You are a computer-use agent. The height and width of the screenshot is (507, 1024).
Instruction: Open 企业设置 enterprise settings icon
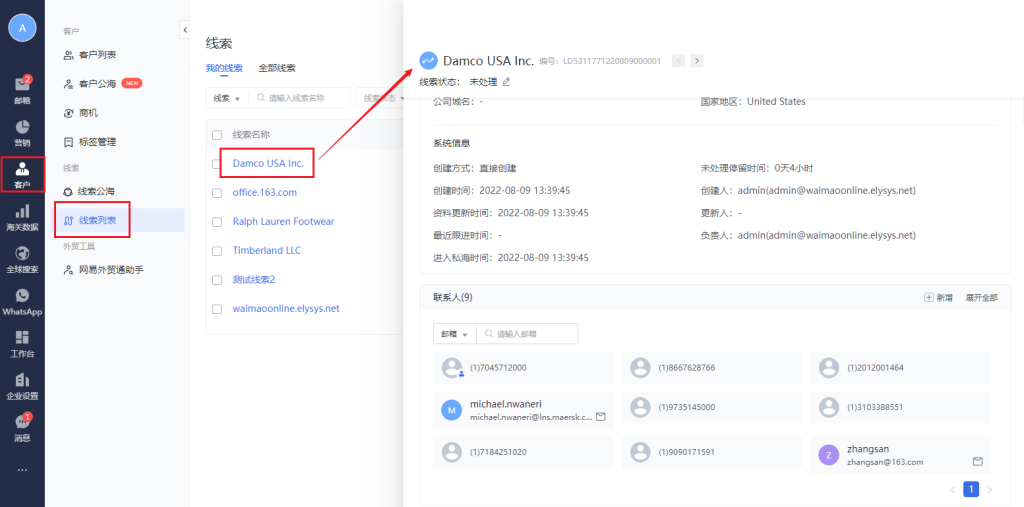22,385
